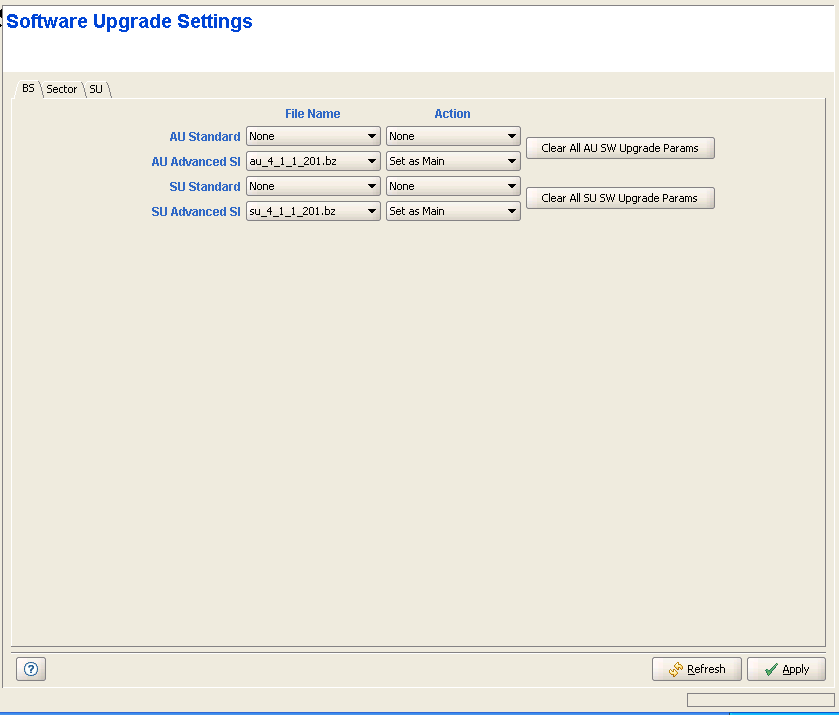The width and height of the screenshot is (839, 715).
Task: Switch to the Sector tab
Action: point(62,89)
